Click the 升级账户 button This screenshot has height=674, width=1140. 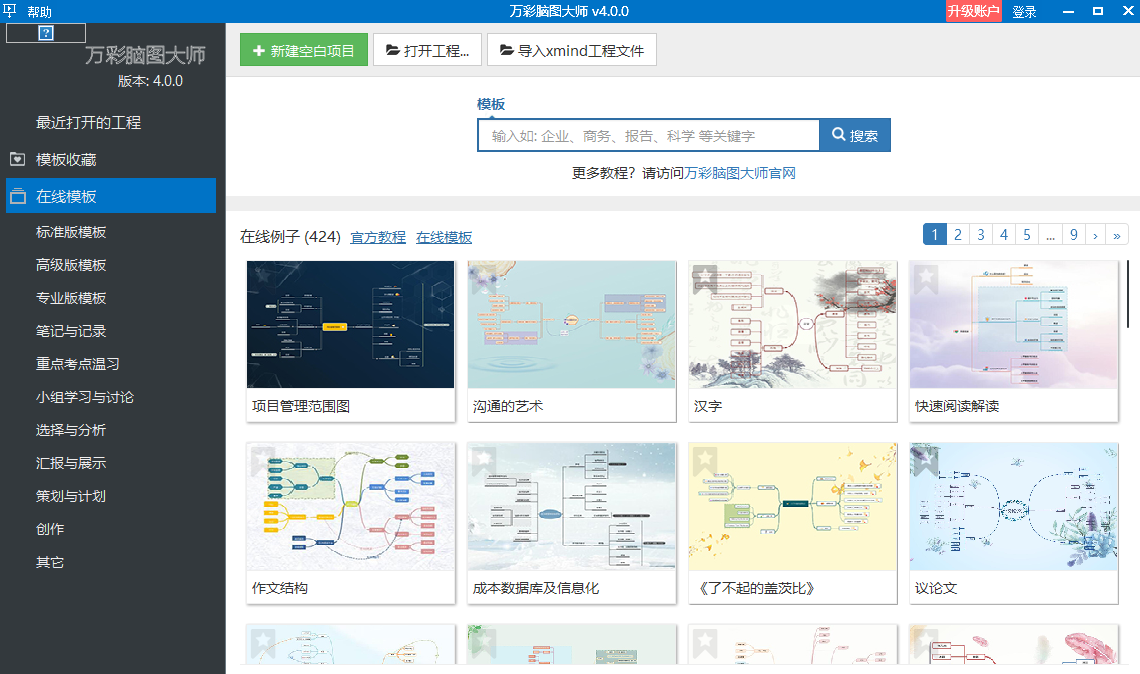tap(973, 12)
